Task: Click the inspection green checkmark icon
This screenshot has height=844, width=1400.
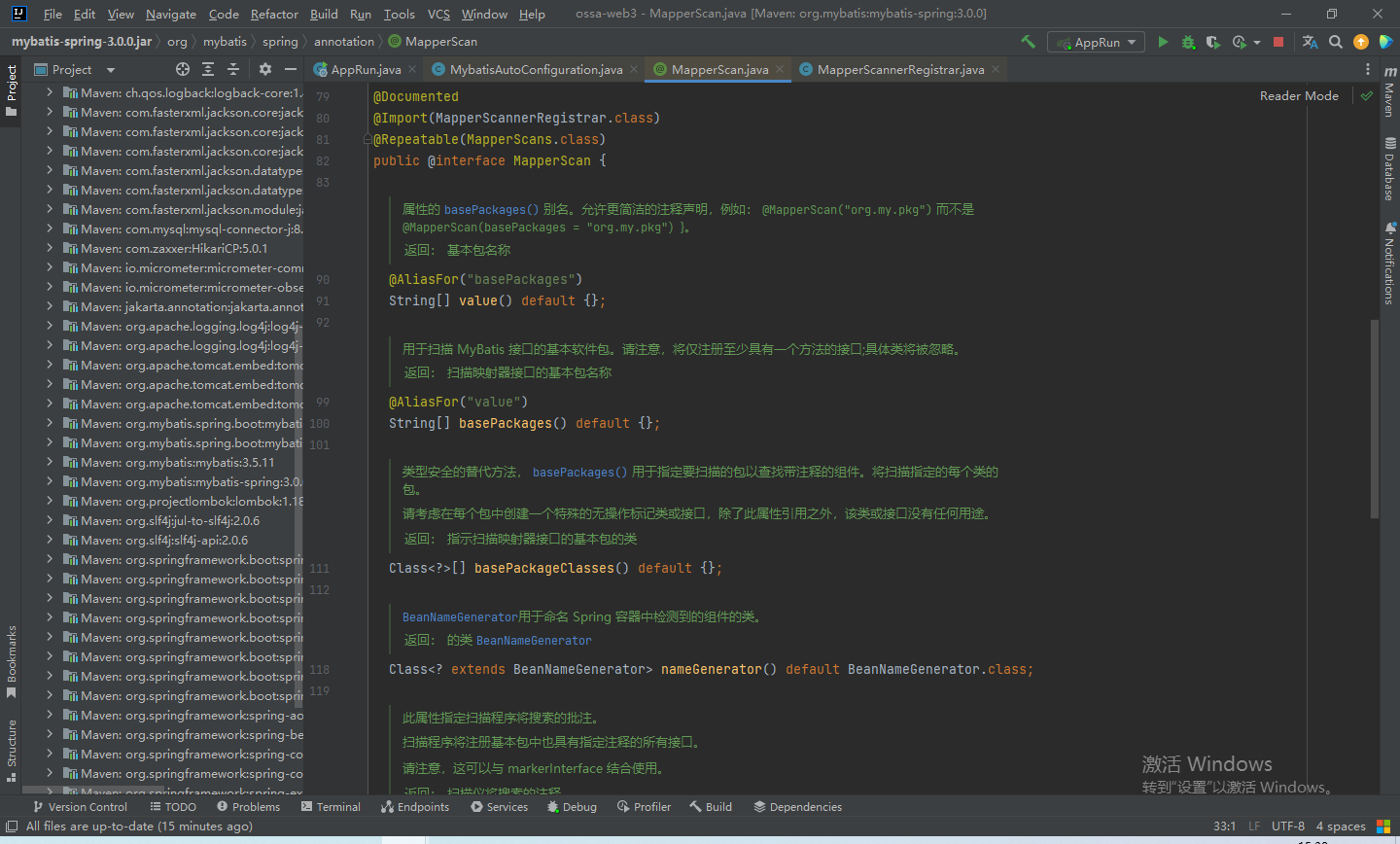Action: (1367, 95)
